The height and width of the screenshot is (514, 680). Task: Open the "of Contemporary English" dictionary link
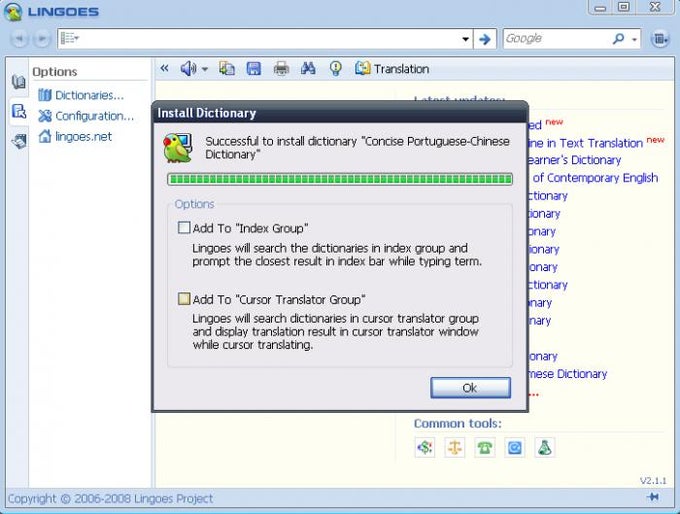[x=595, y=178]
